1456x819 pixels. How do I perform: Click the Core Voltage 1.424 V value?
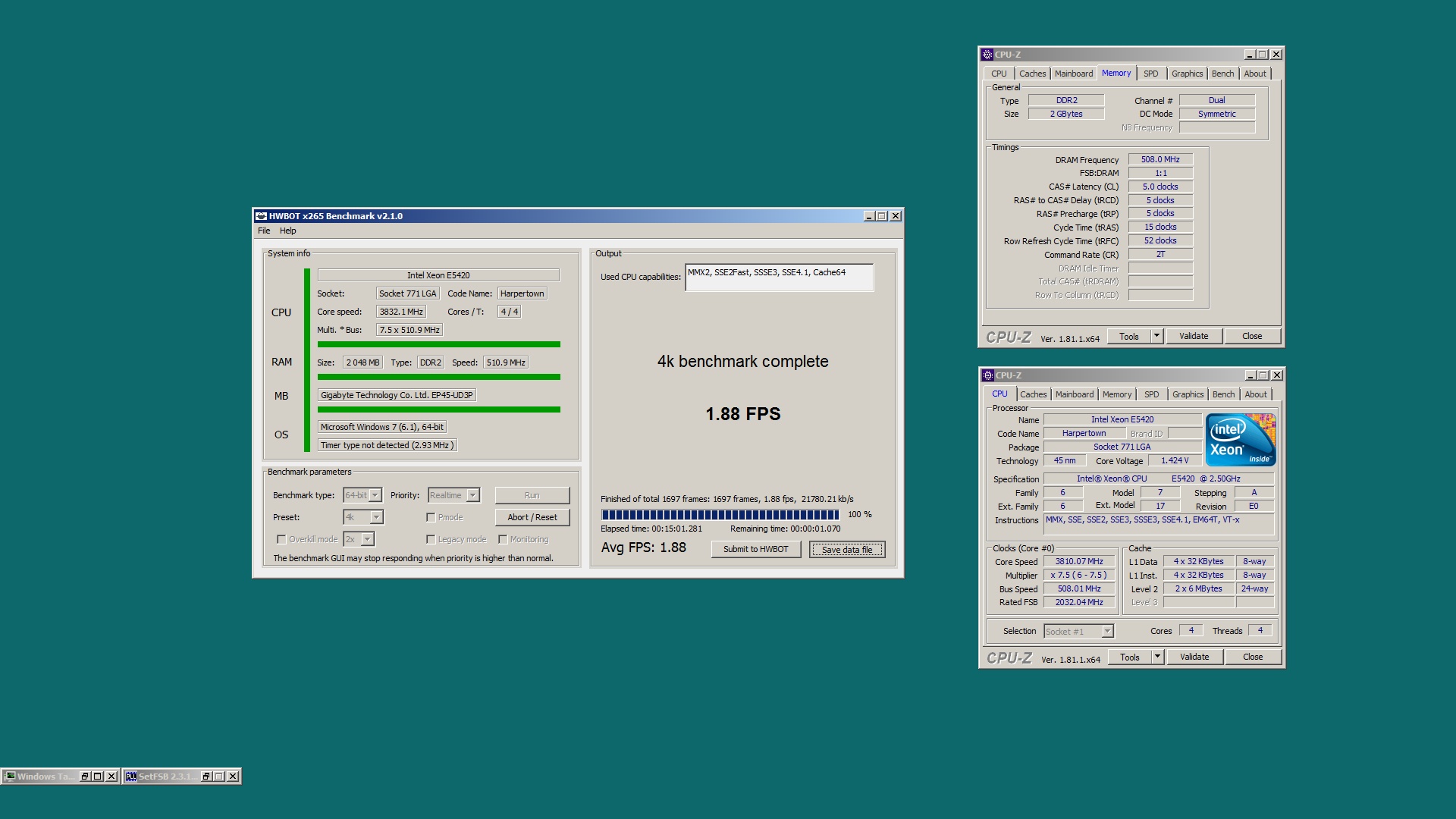1175,460
